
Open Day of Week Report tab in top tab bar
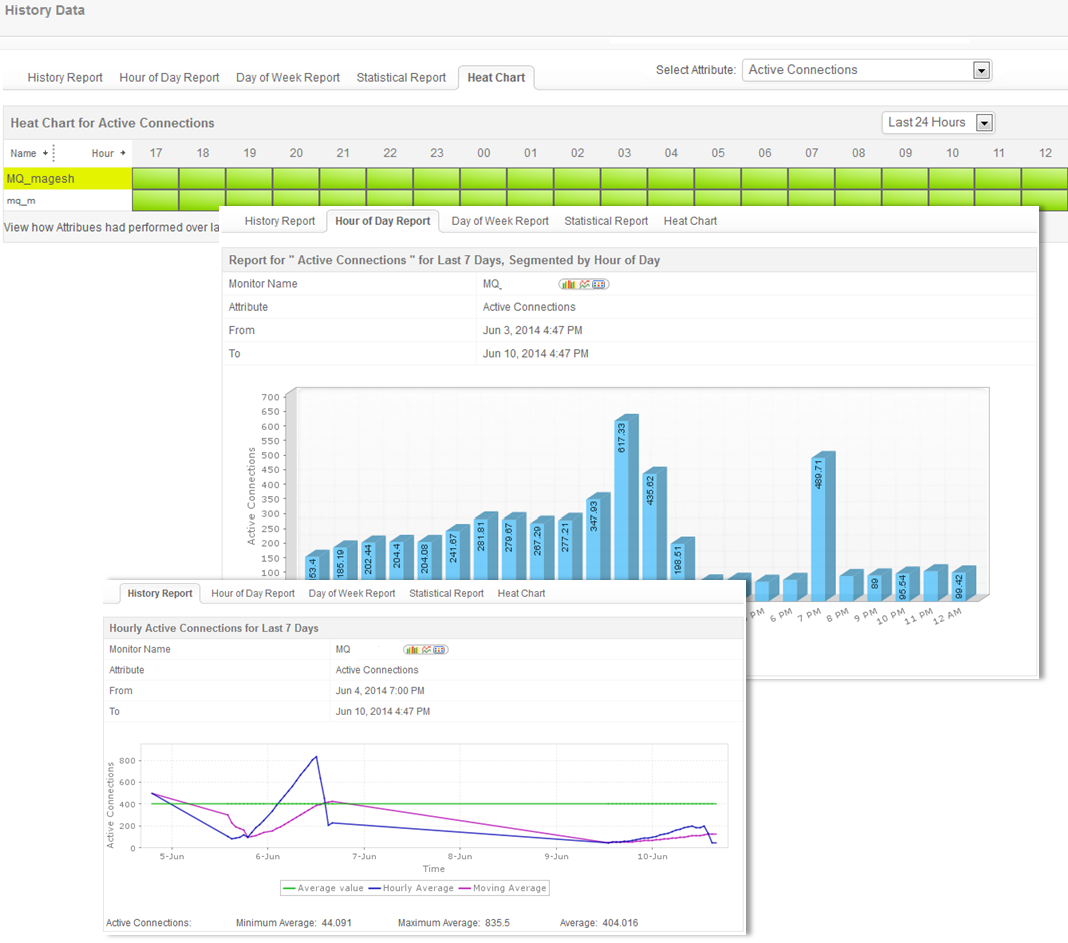click(288, 78)
